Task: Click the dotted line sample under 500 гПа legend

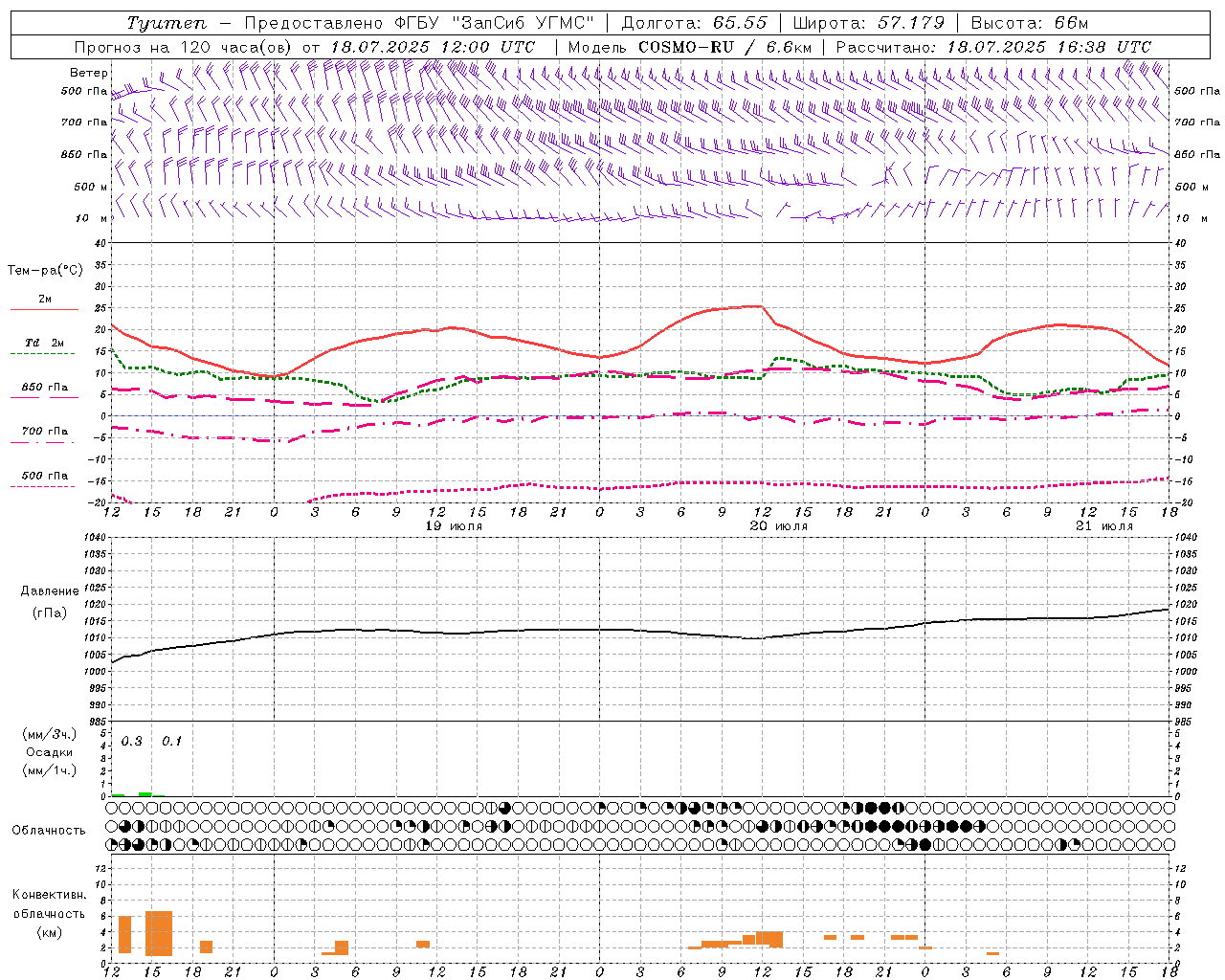Action: coord(44,486)
